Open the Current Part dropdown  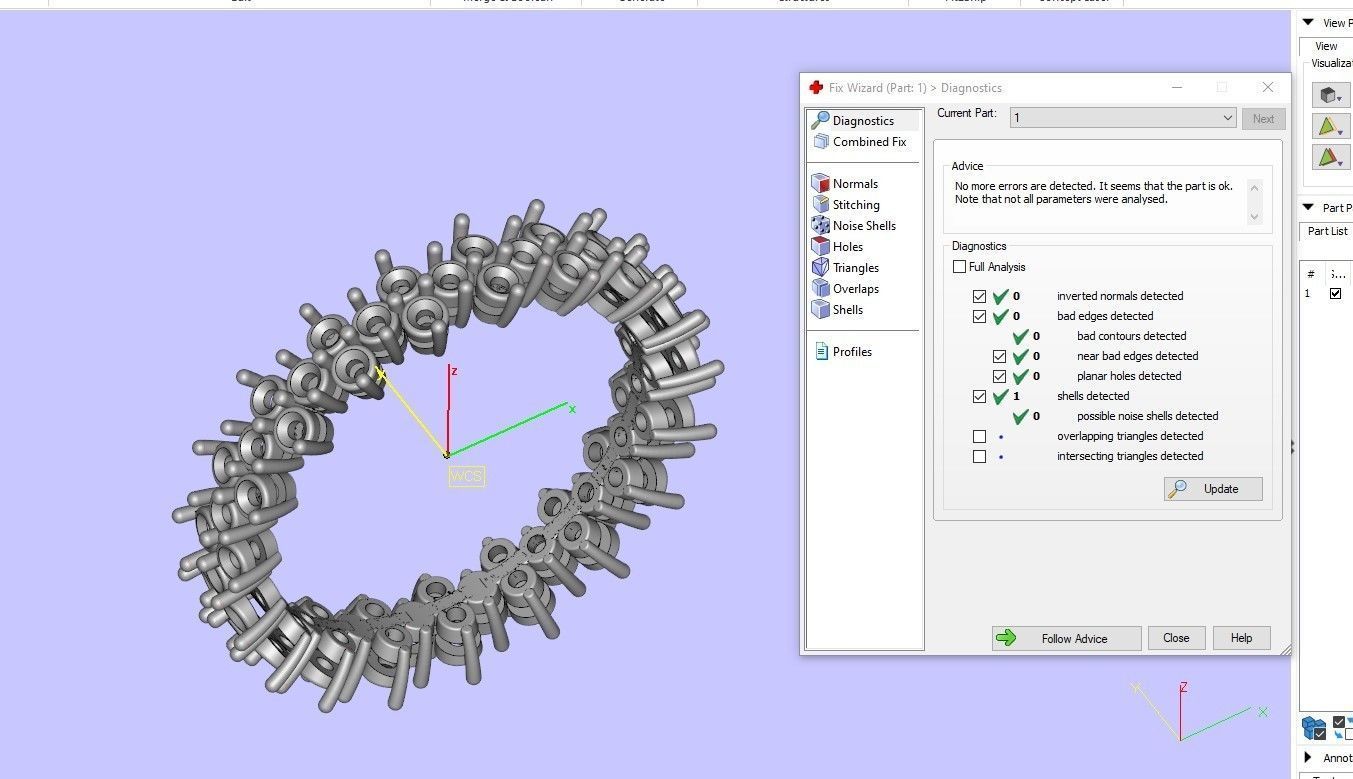tap(1124, 118)
